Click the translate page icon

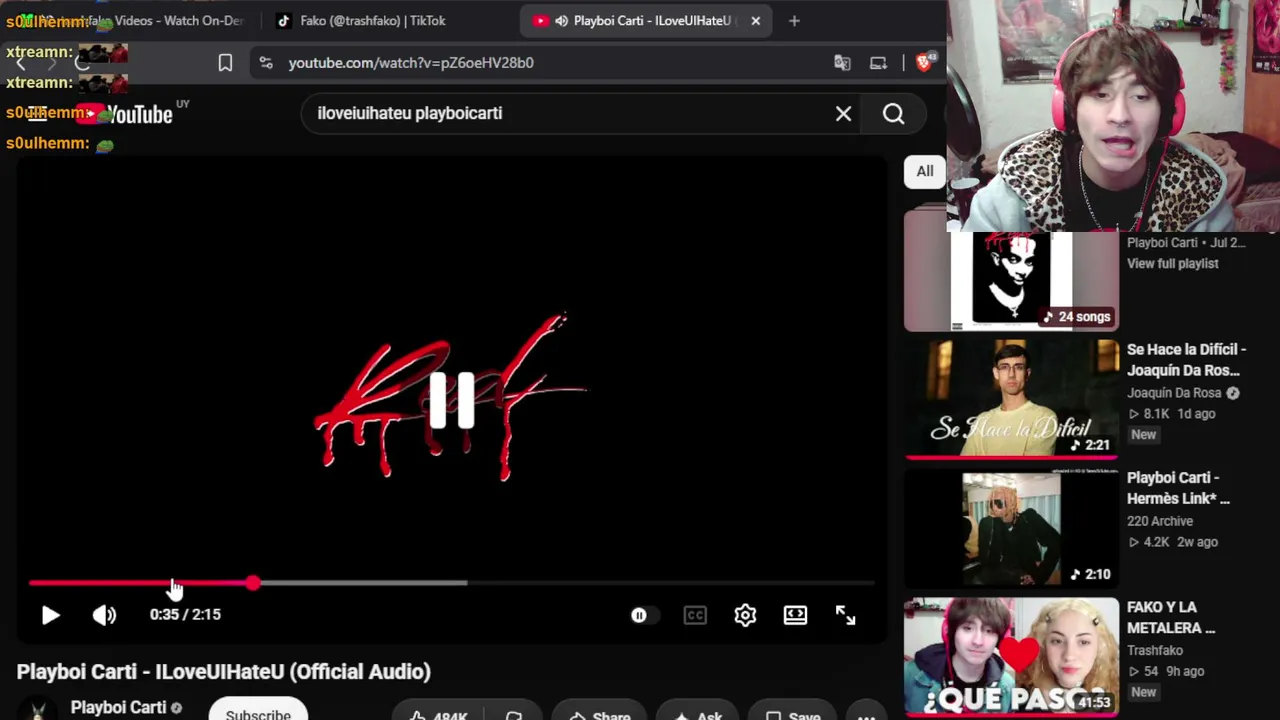point(842,63)
